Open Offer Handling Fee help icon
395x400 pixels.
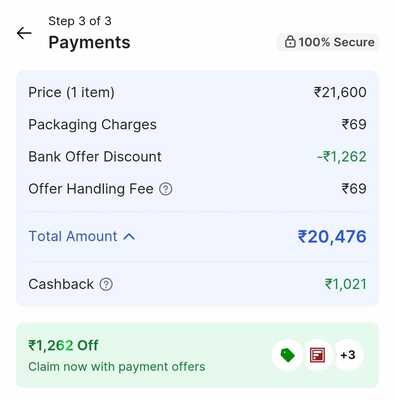(x=166, y=189)
